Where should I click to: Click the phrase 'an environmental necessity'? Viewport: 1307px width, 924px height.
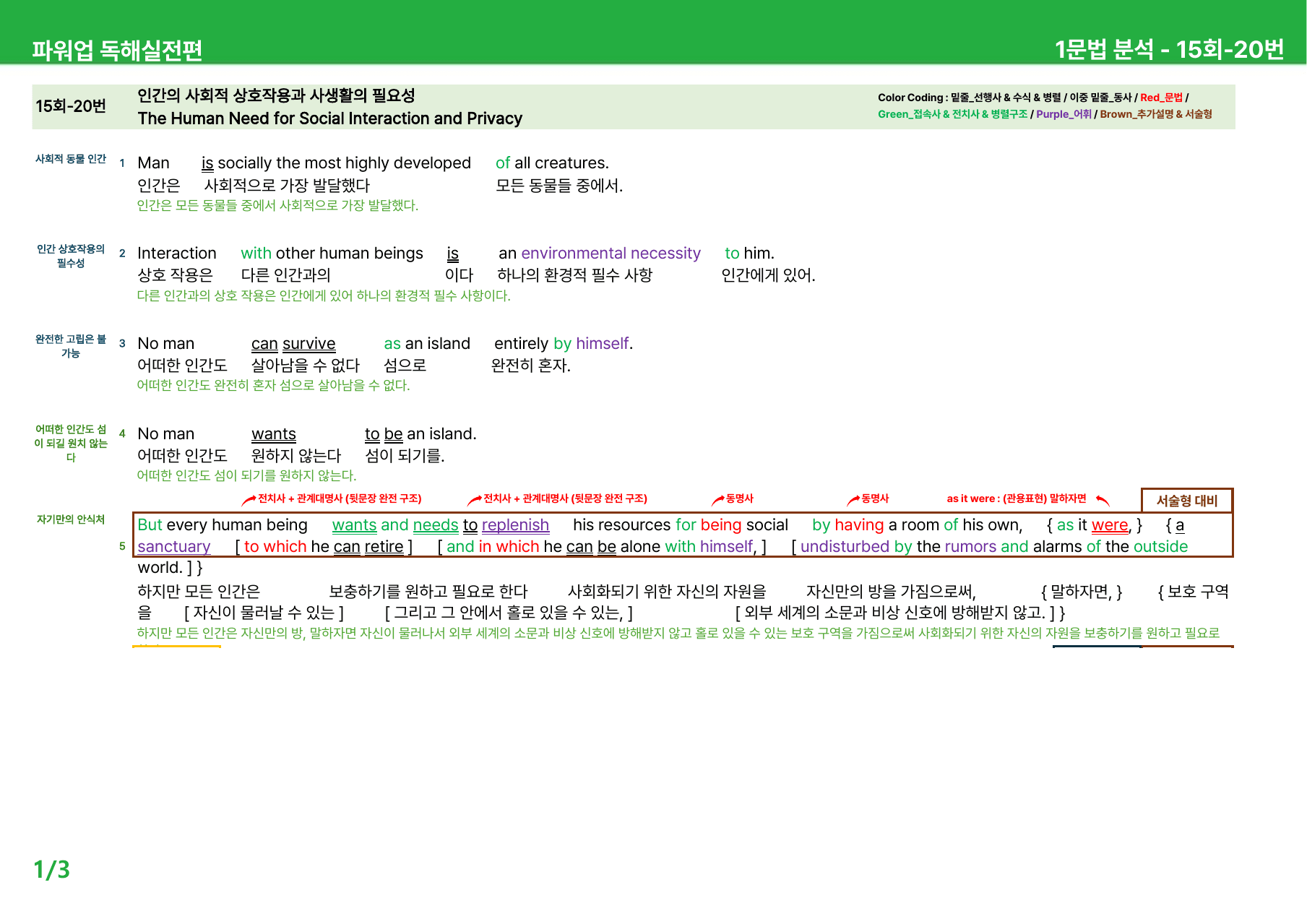(600, 254)
